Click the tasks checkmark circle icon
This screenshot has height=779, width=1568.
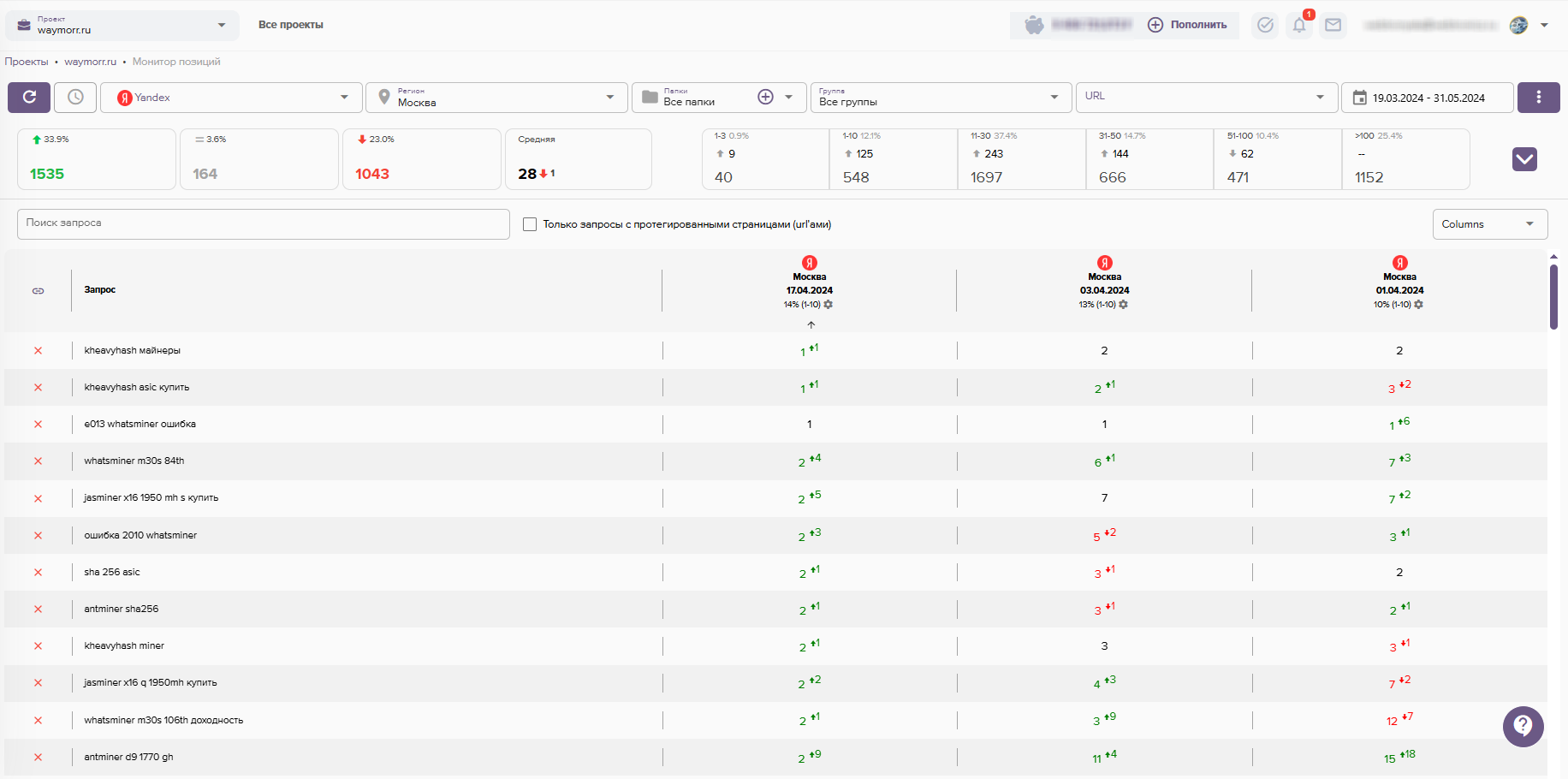(x=1265, y=26)
